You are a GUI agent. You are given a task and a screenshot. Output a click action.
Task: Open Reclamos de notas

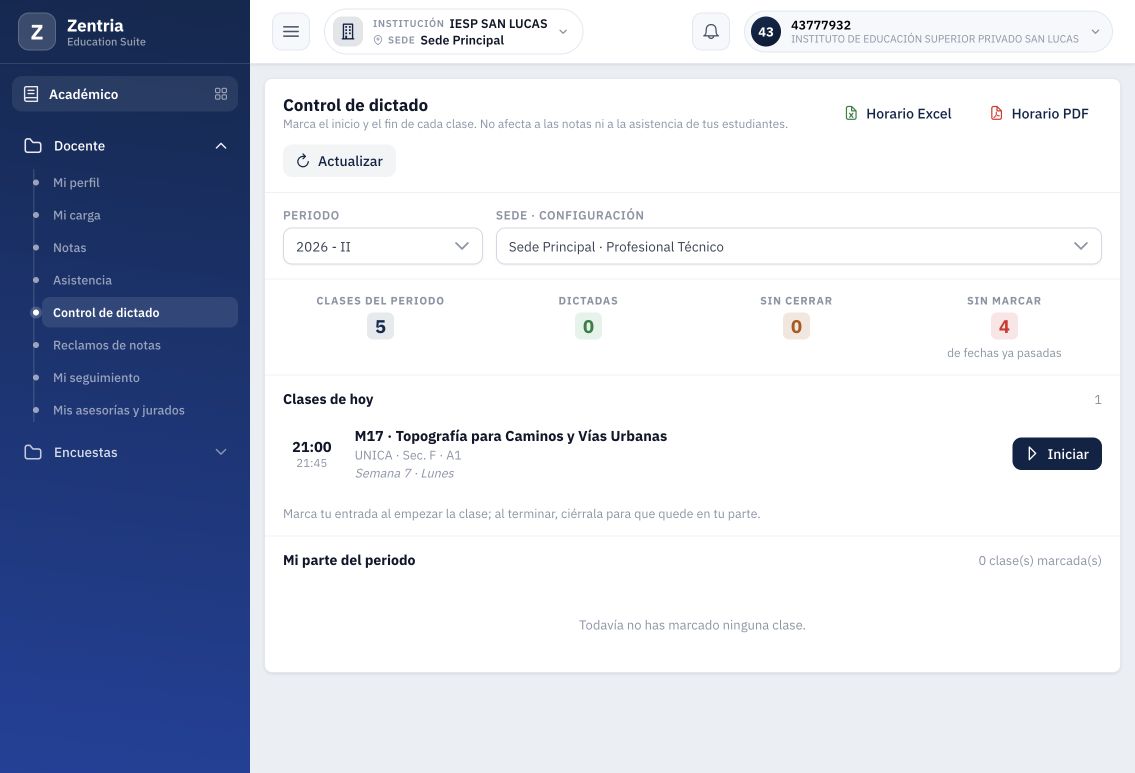coord(106,345)
